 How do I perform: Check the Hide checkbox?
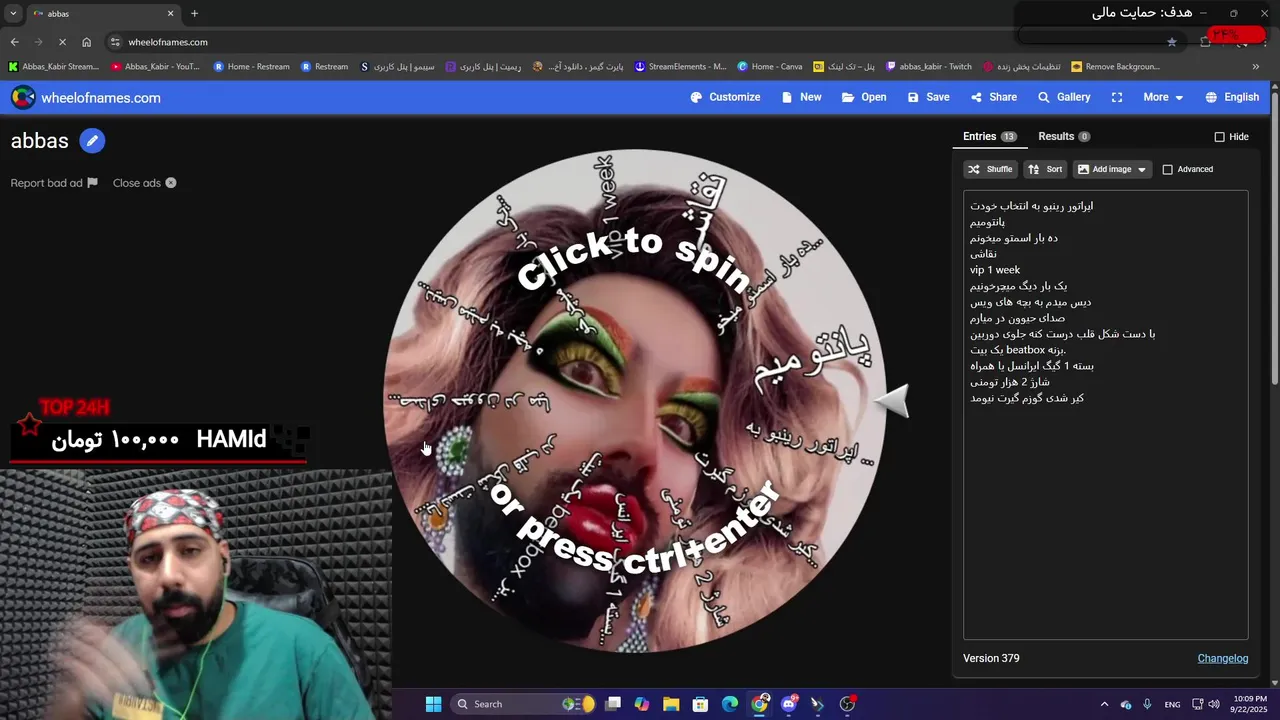point(1219,137)
